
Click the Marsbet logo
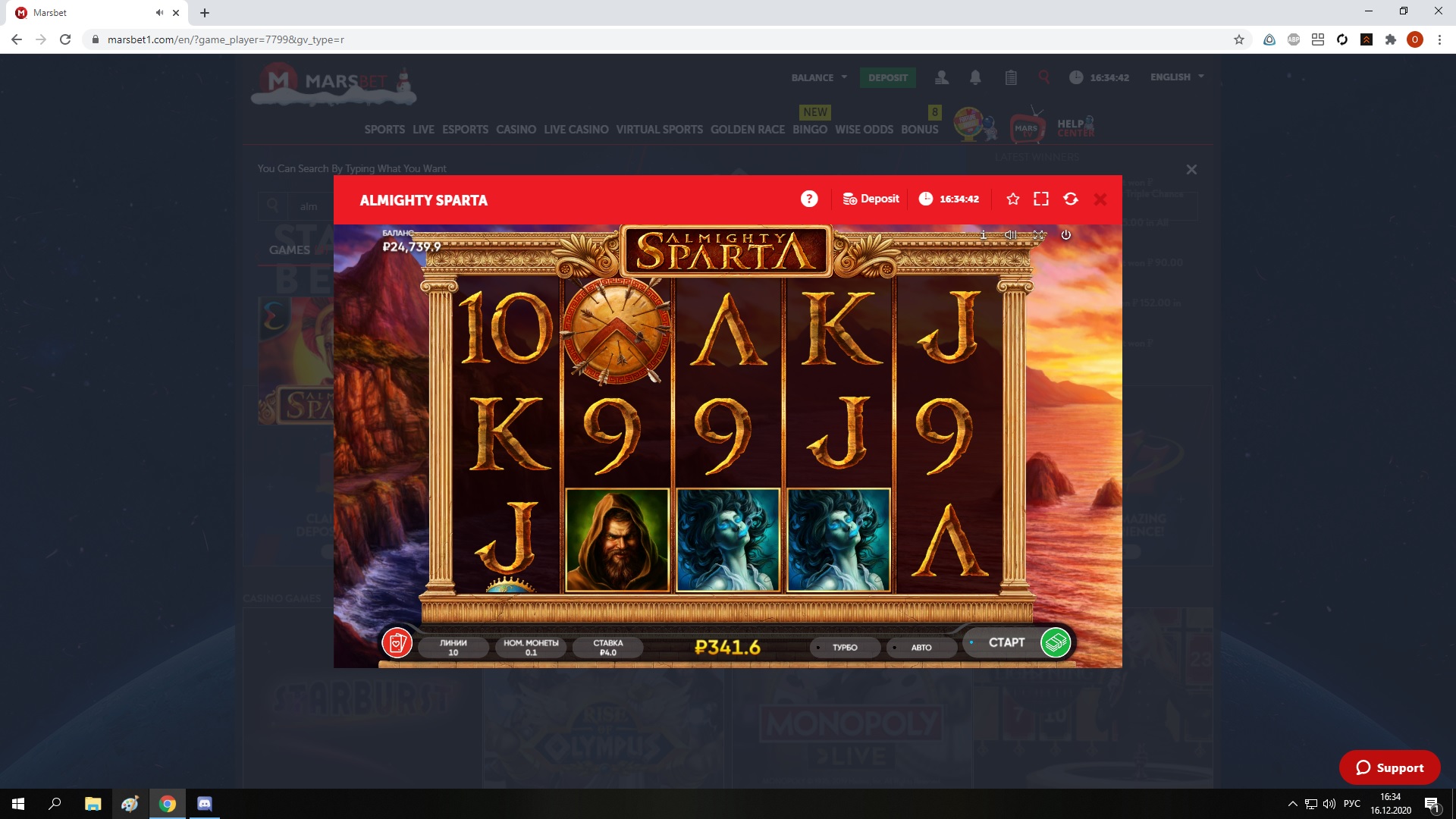tap(334, 82)
